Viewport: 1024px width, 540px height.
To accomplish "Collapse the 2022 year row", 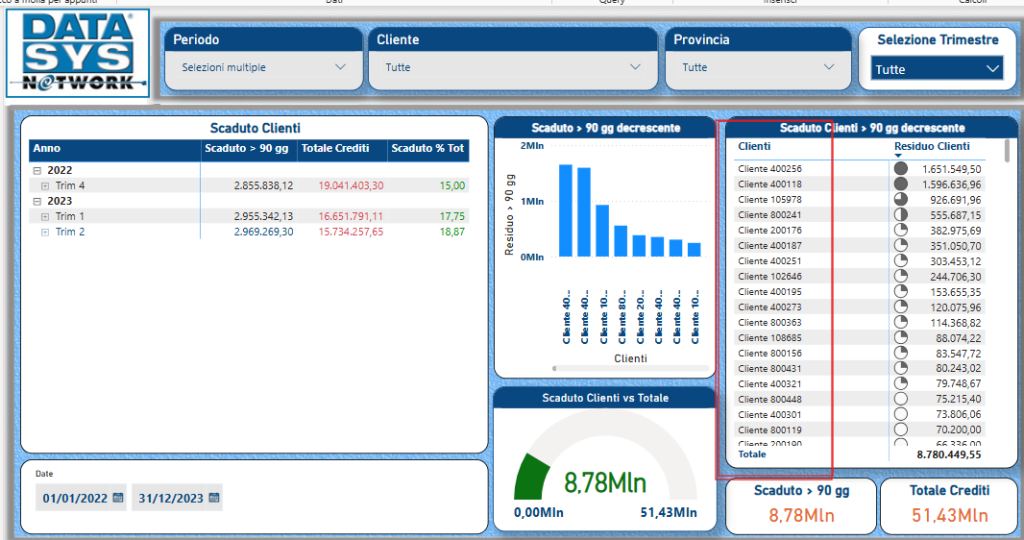I will pos(37,171).
